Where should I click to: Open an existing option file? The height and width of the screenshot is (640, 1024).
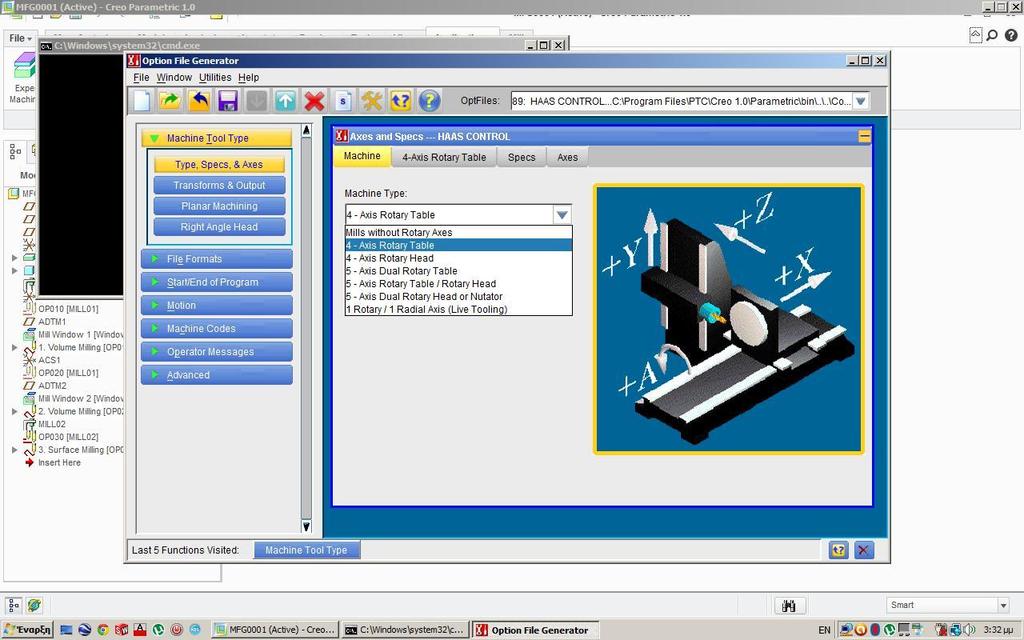coord(170,101)
